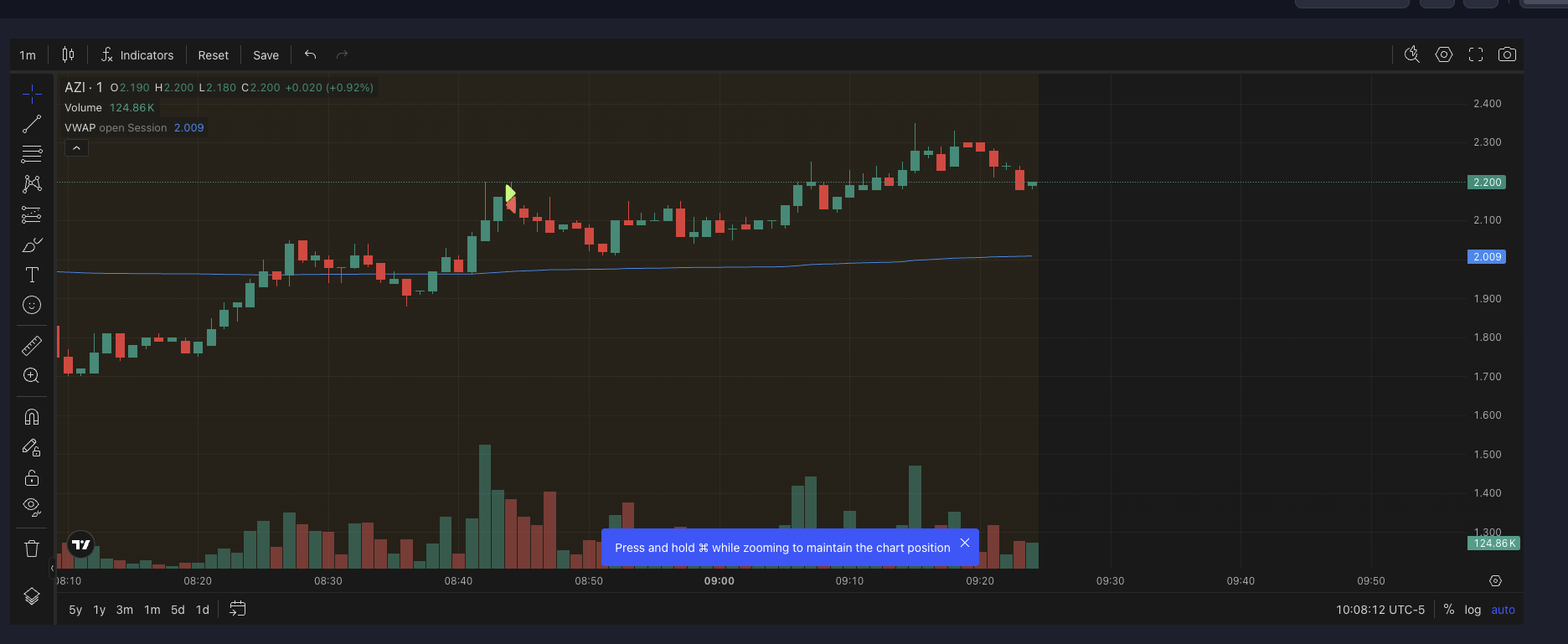Open the 1m interval dropdown
1568x644 pixels.
[28, 55]
